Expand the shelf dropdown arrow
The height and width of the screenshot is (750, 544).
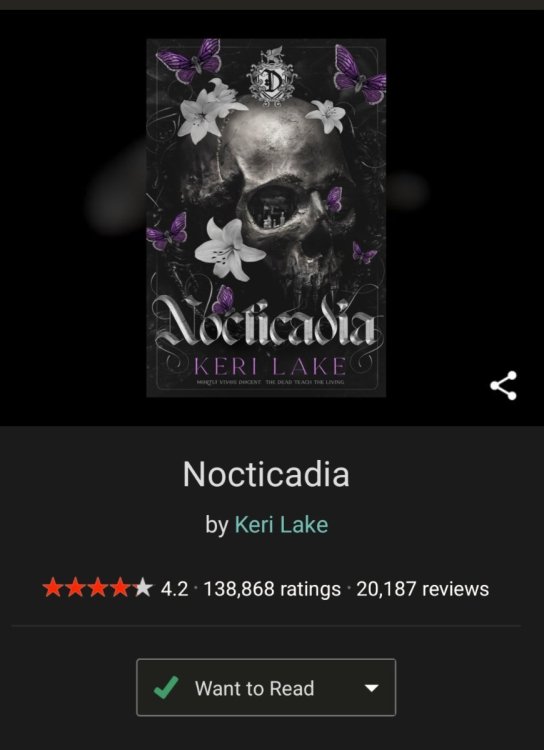coord(371,688)
